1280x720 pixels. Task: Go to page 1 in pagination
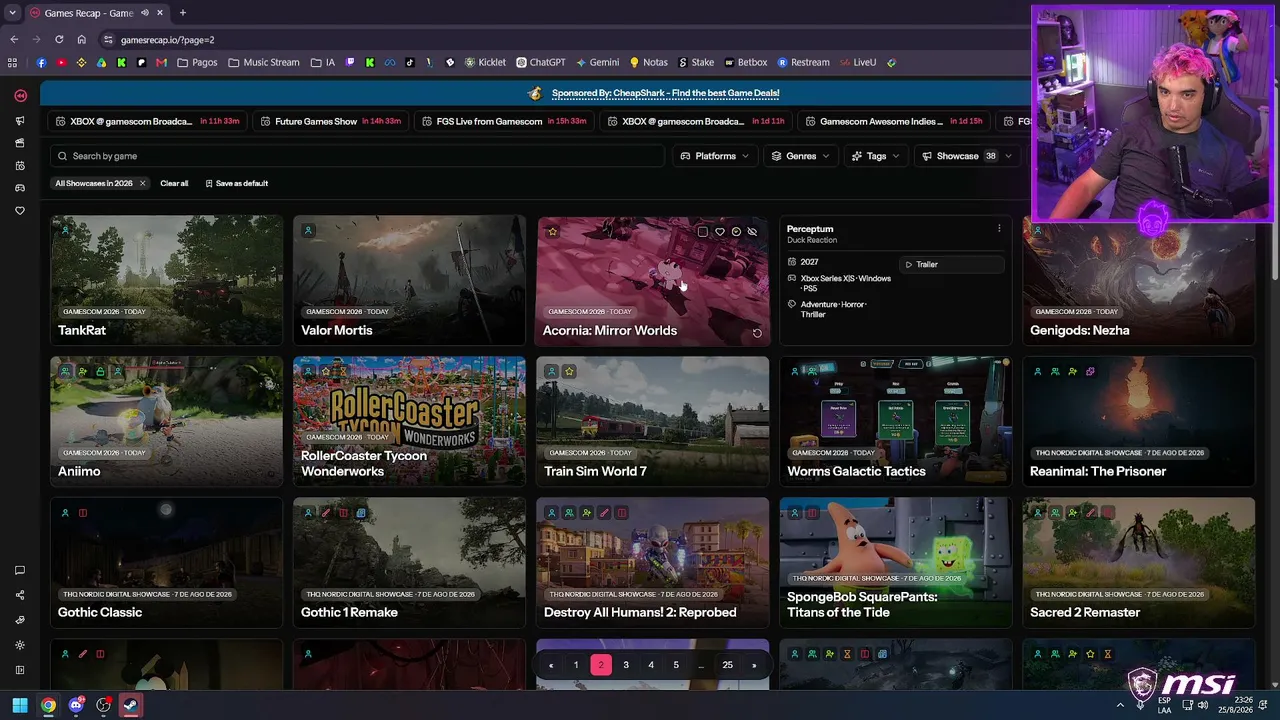pos(576,665)
